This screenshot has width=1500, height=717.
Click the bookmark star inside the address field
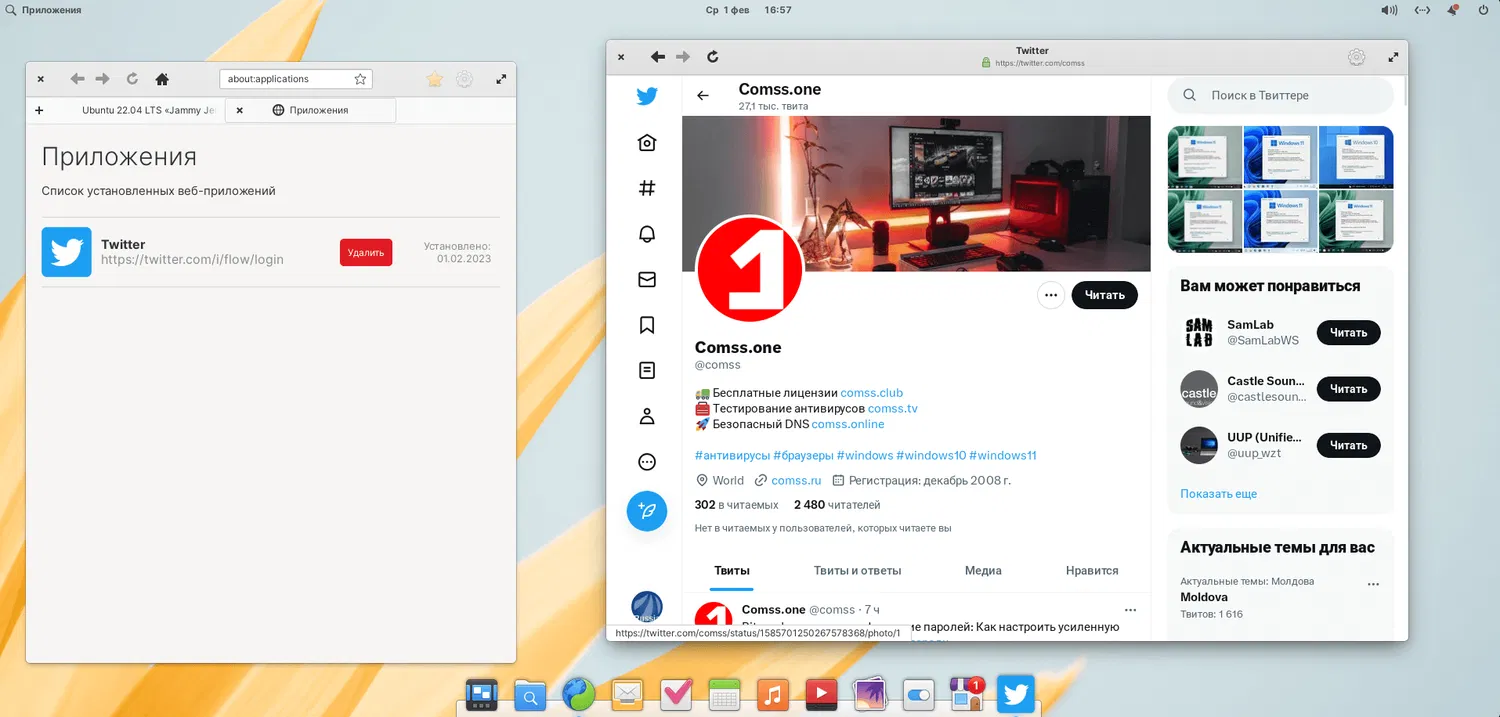pyautogui.click(x=360, y=79)
